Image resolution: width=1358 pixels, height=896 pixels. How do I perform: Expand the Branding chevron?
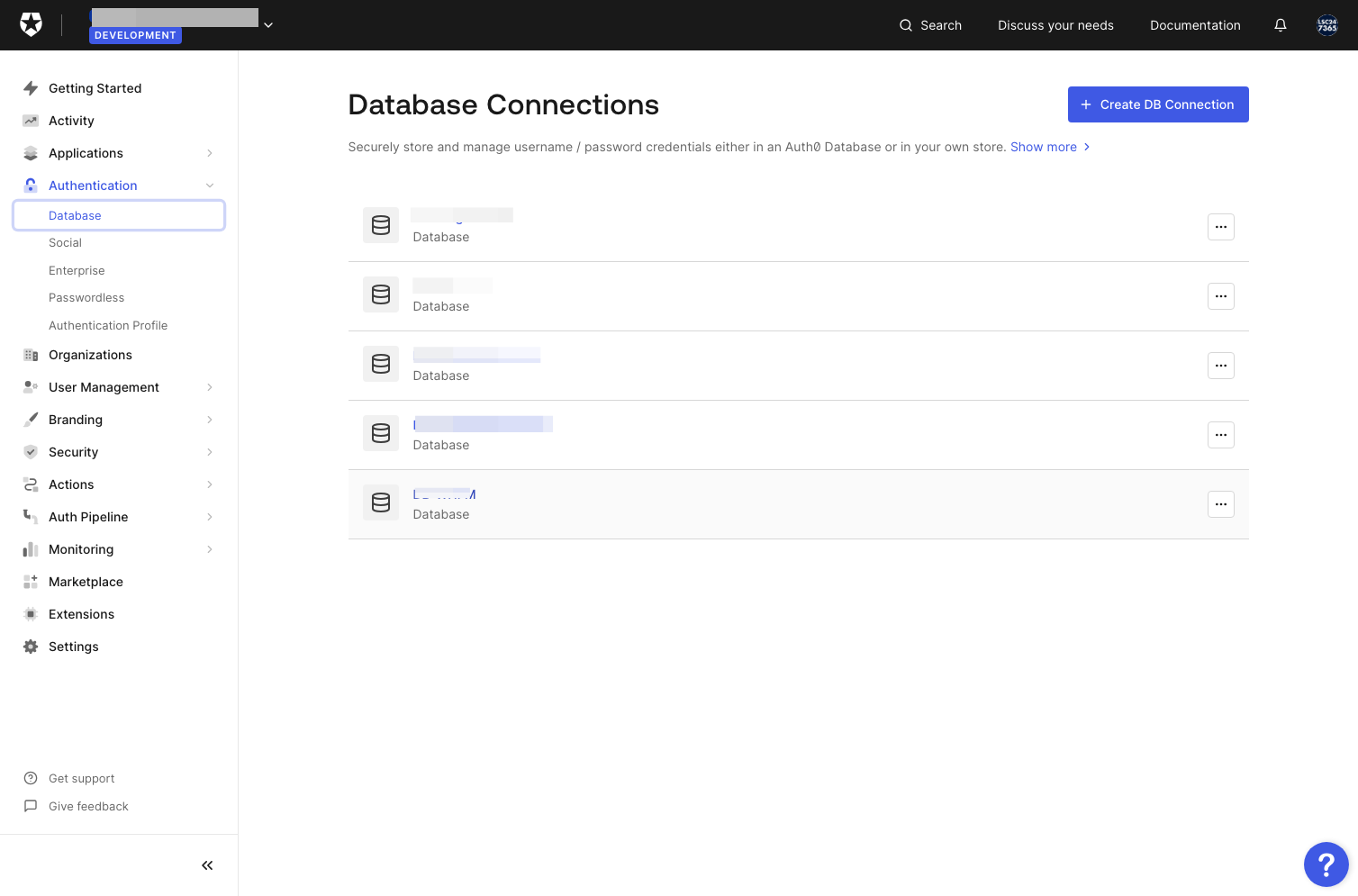[x=210, y=420]
